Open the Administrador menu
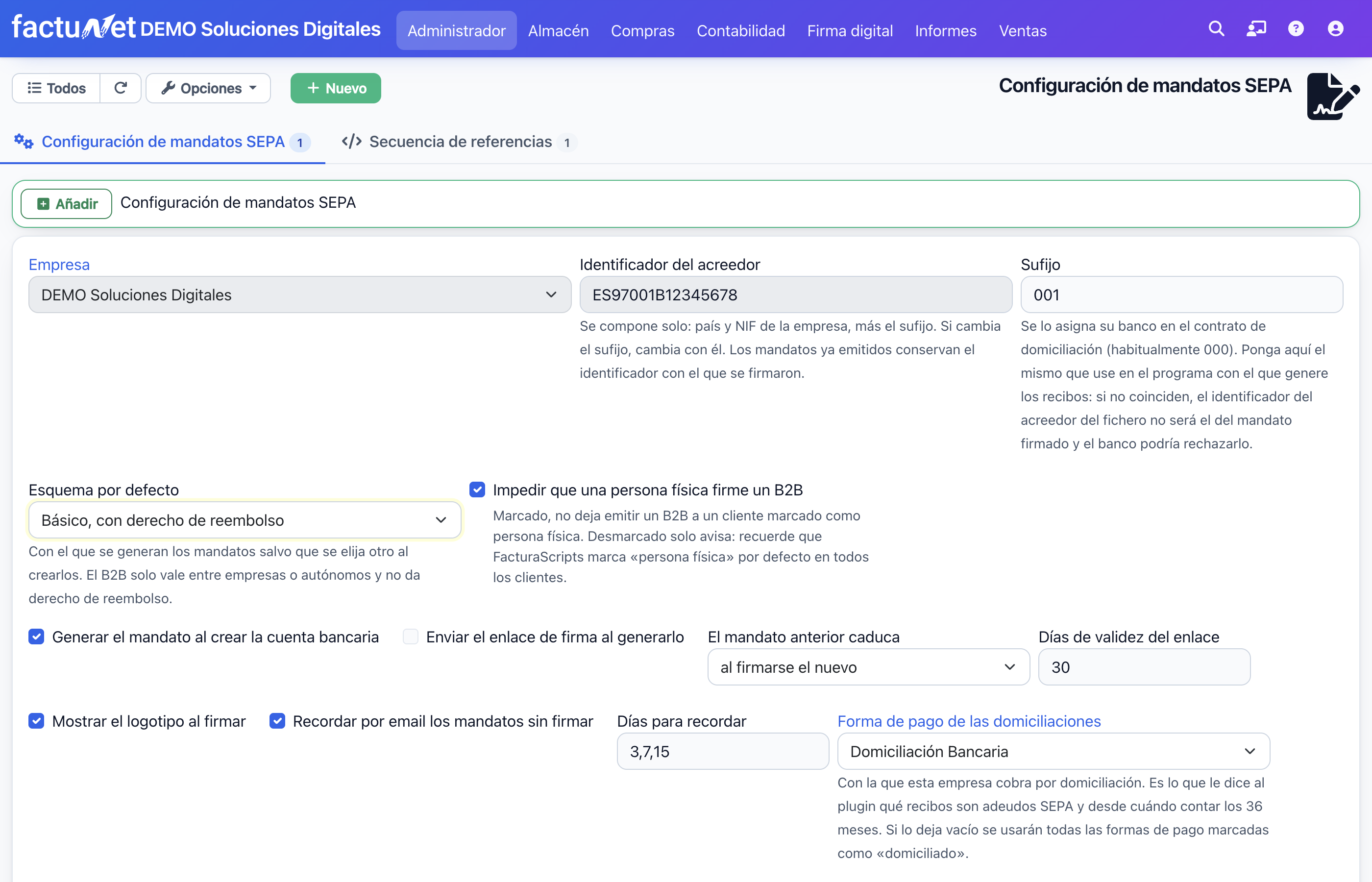 (456, 30)
